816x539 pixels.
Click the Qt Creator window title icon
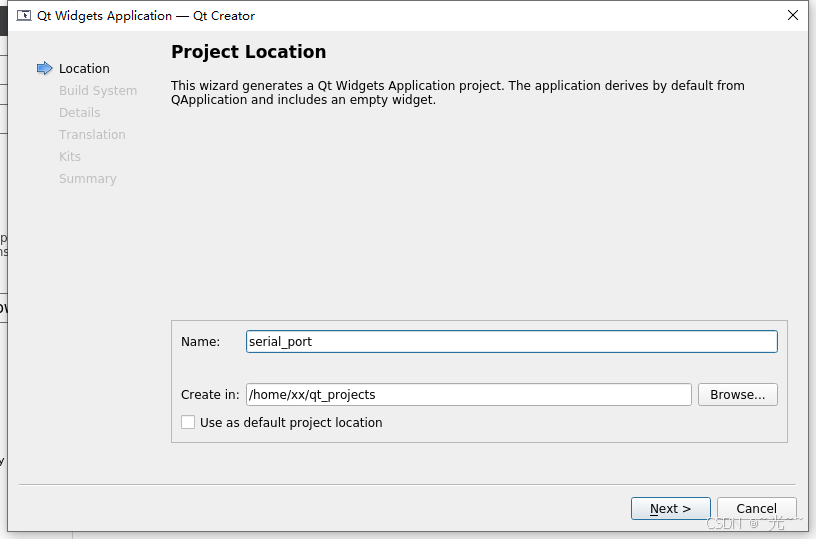click(24, 16)
